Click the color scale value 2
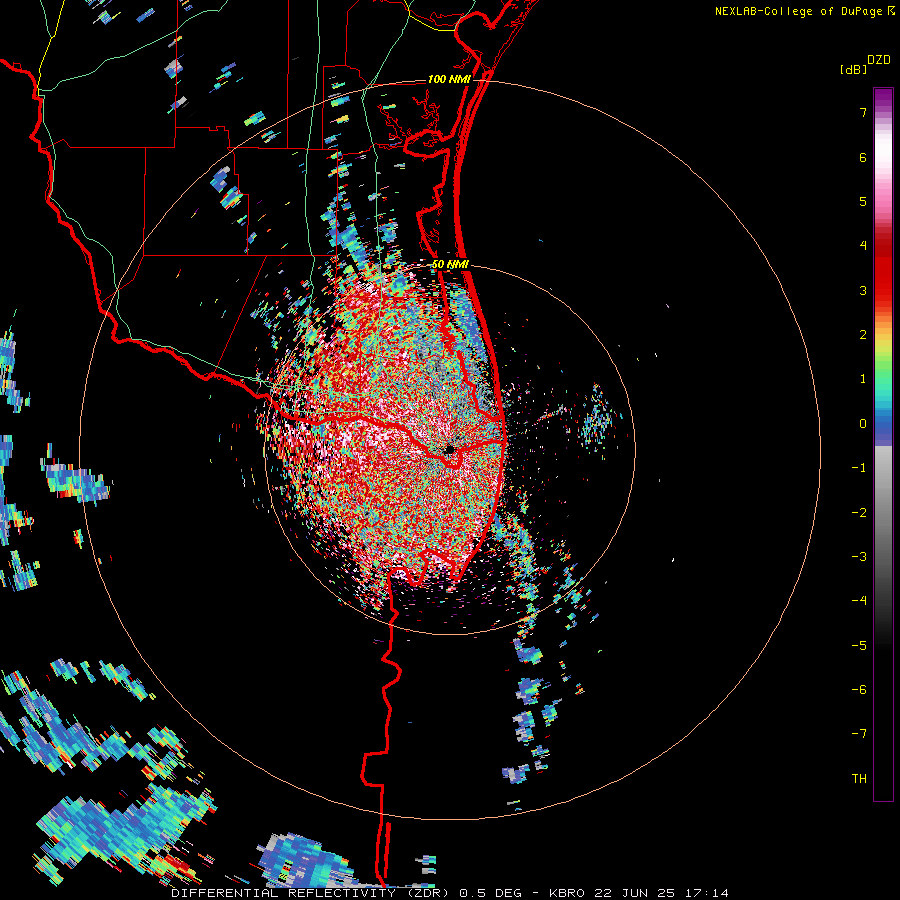900x900 pixels. 863,335
